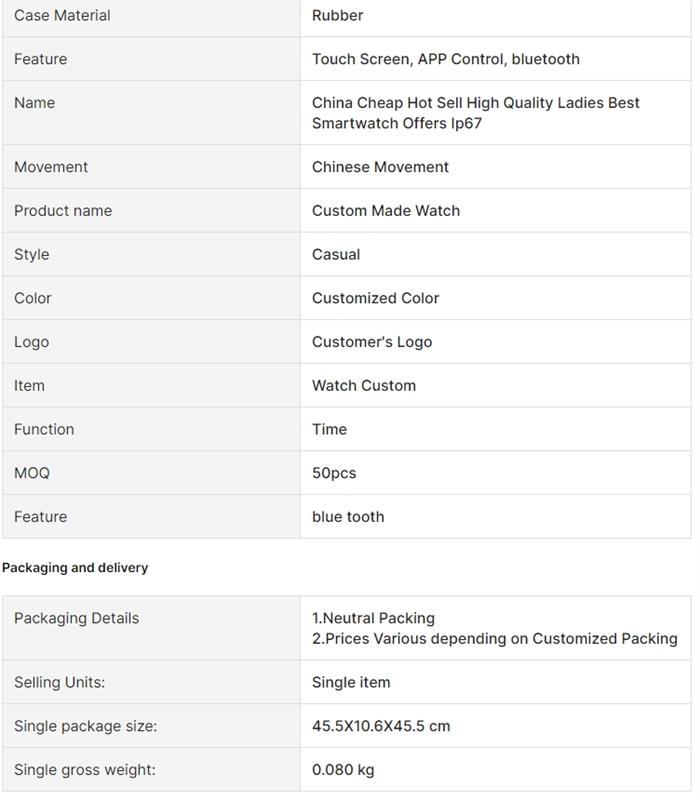
Task: Click the "Custom Made Watch" product name
Action: tap(386, 211)
